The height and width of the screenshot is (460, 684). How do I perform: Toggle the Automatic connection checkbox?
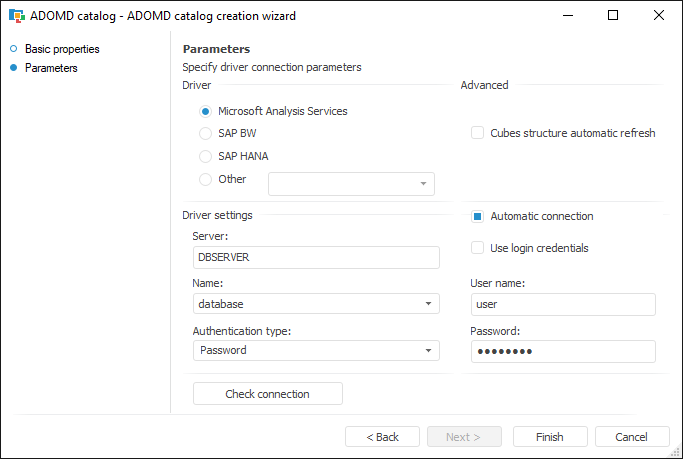(x=478, y=216)
